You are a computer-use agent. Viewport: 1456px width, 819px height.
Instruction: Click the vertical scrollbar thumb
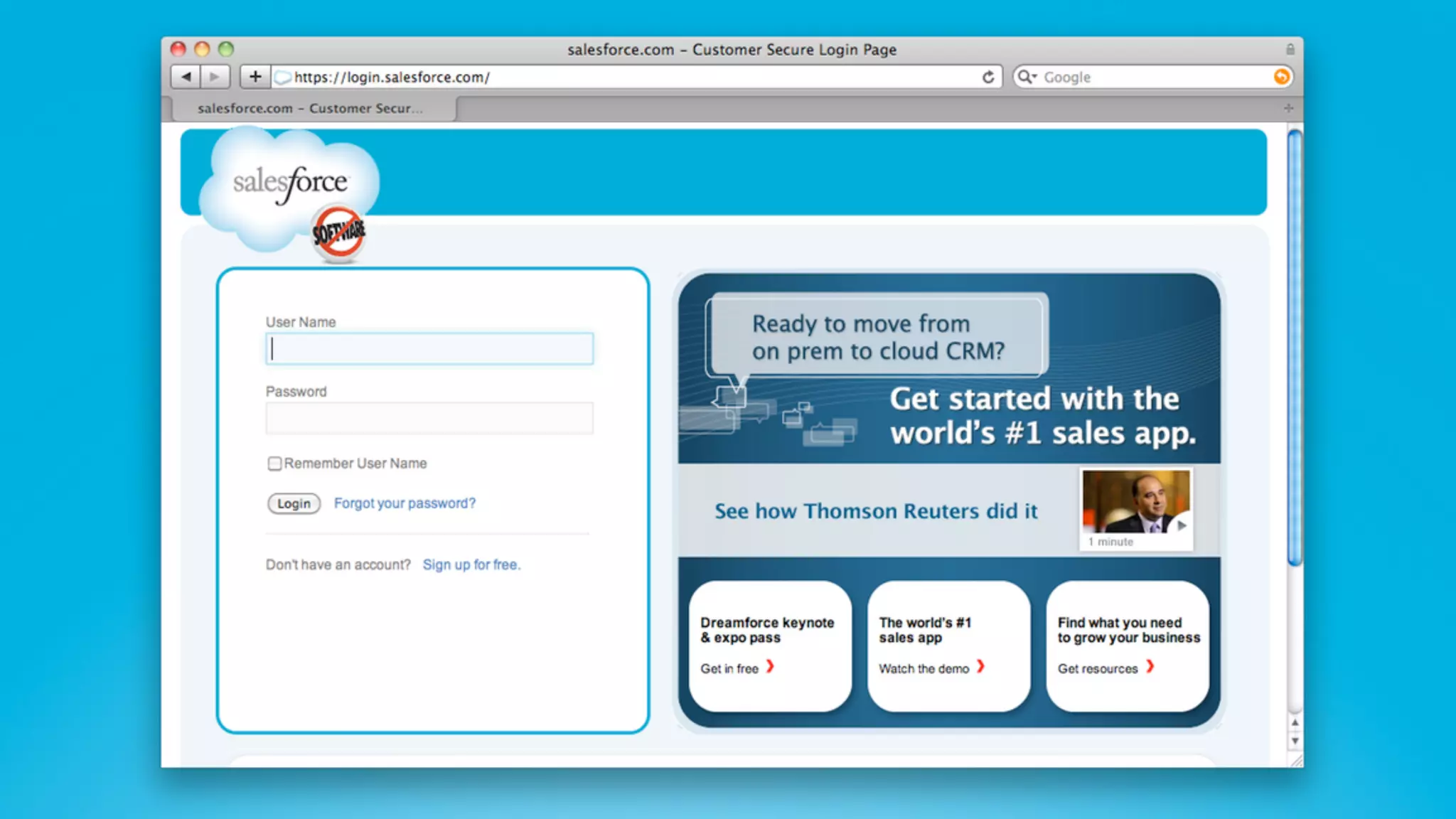coord(1295,348)
